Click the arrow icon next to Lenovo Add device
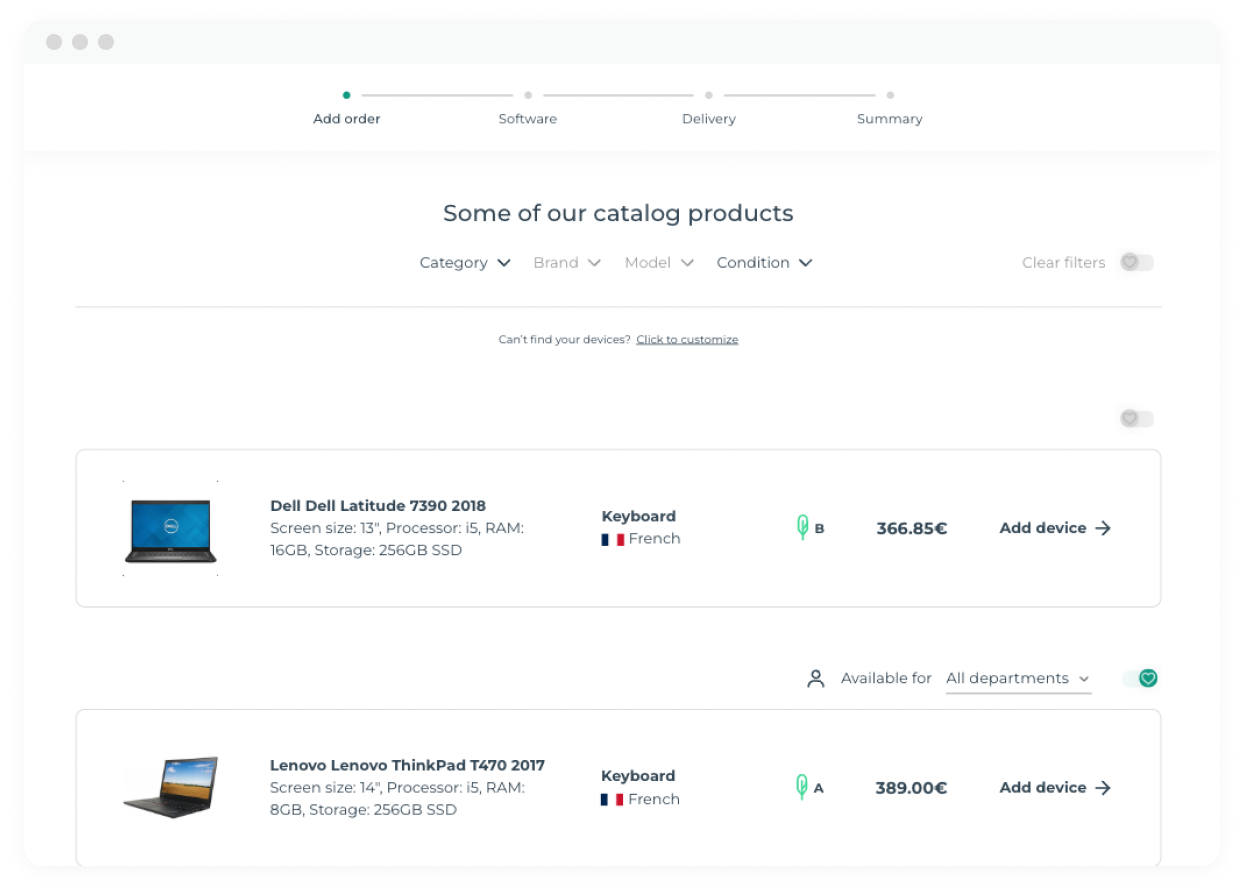Image resolution: width=1244 pixels, height=894 pixels. click(1103, 788)
